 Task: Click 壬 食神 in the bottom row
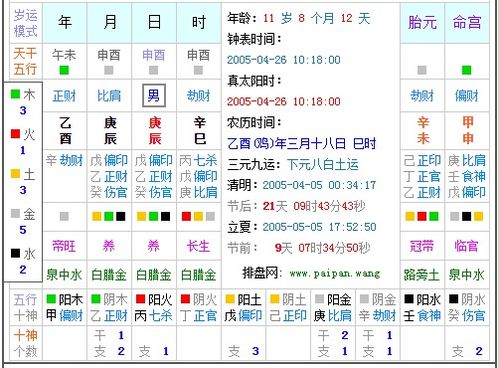[422, 315]
